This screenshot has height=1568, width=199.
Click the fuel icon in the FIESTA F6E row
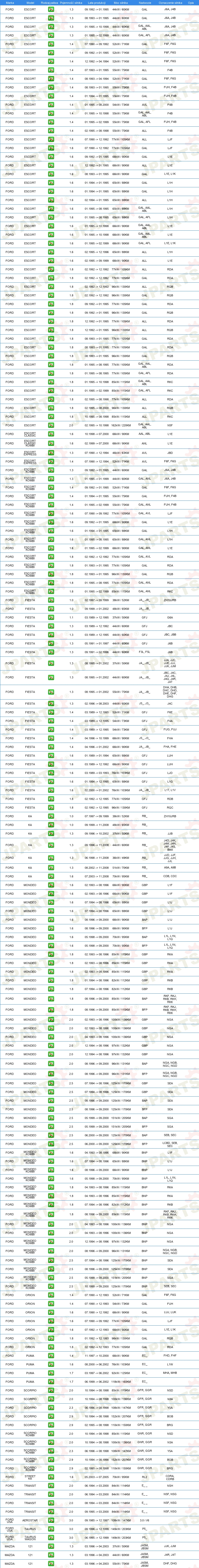pyautogui.click(x=51, y=712)
